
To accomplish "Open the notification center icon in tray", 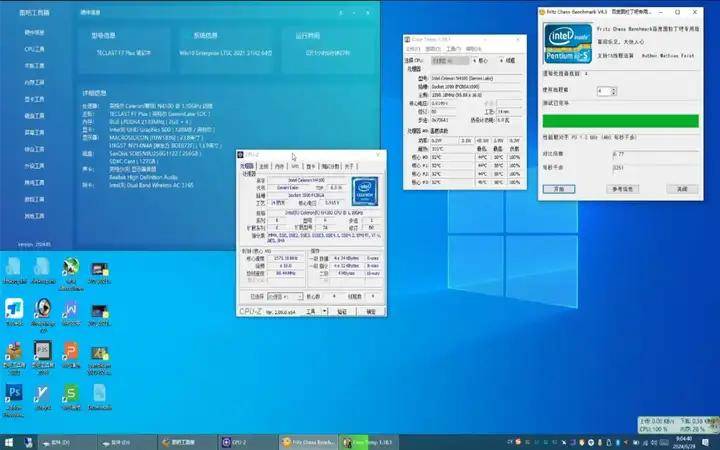I will 706,443.
